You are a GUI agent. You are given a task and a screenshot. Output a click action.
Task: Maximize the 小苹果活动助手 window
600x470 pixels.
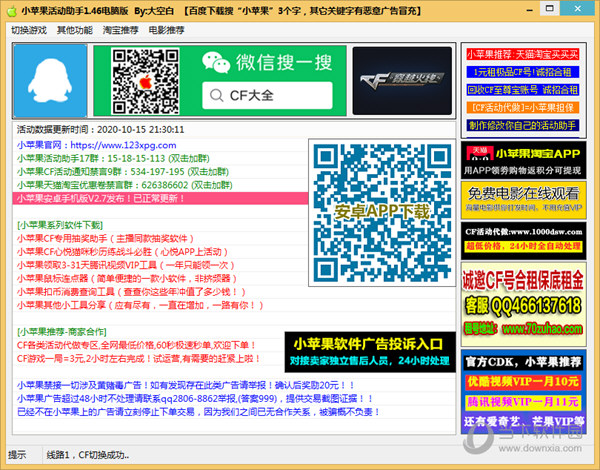click(549, 8)
